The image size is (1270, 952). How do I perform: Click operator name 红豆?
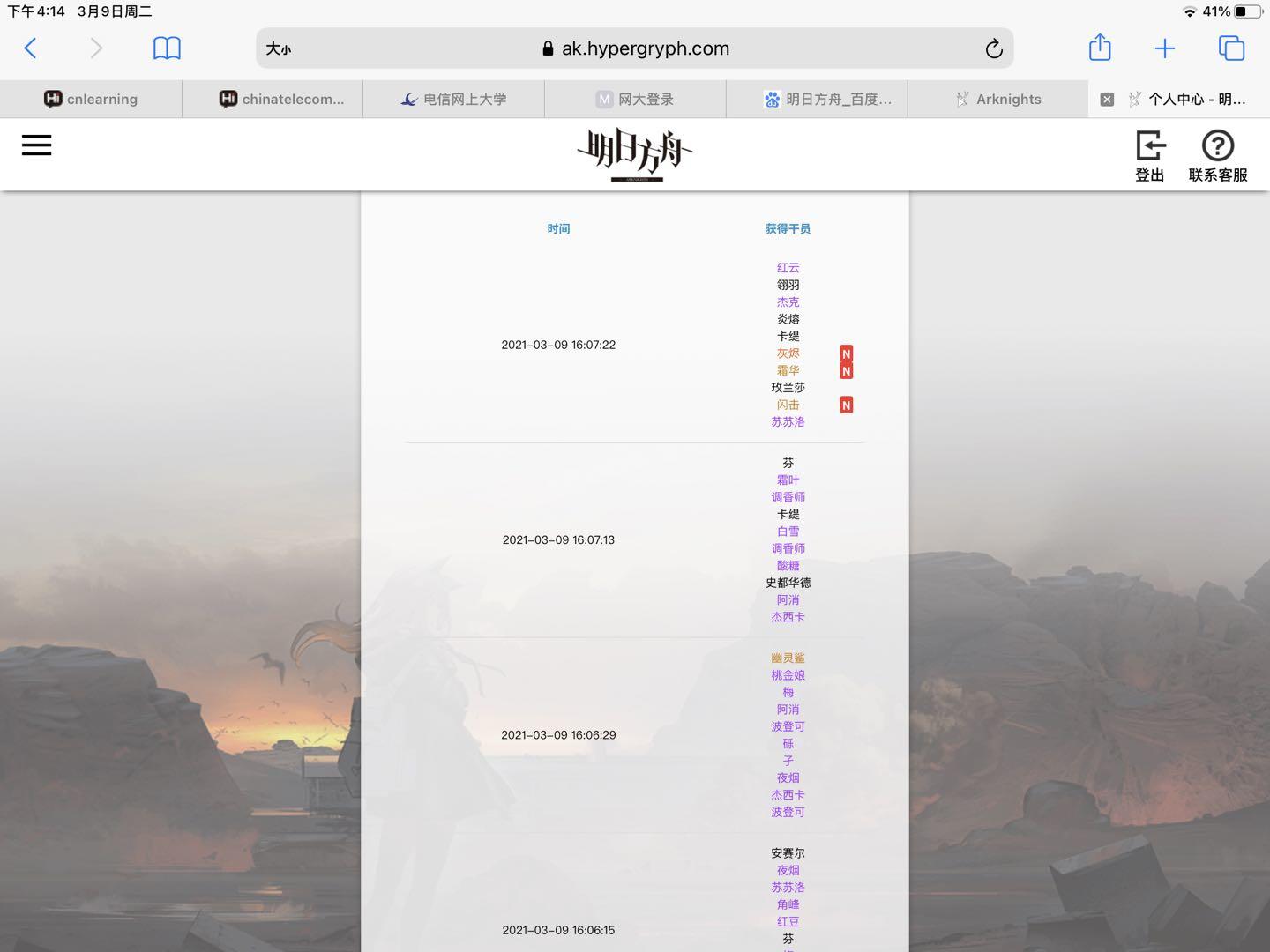point(788,922)
